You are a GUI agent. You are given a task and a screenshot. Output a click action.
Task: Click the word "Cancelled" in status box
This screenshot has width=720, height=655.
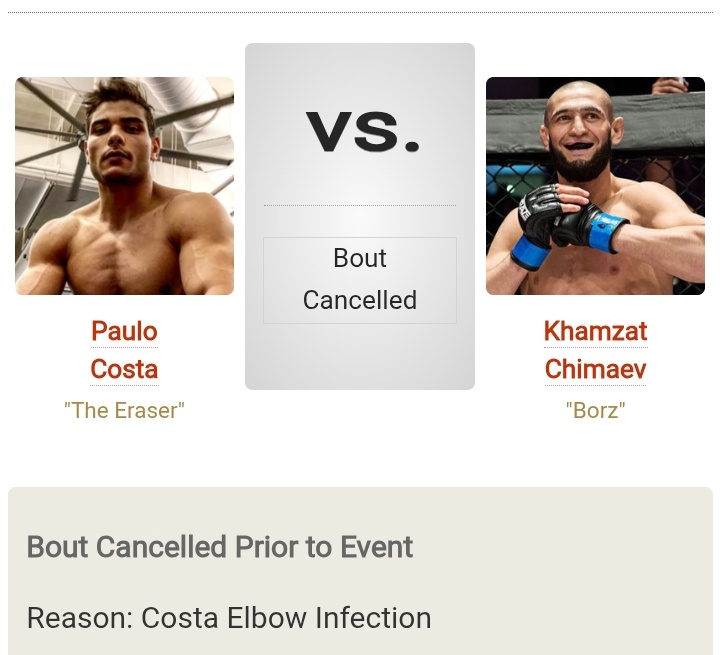(x=360, y=300)
